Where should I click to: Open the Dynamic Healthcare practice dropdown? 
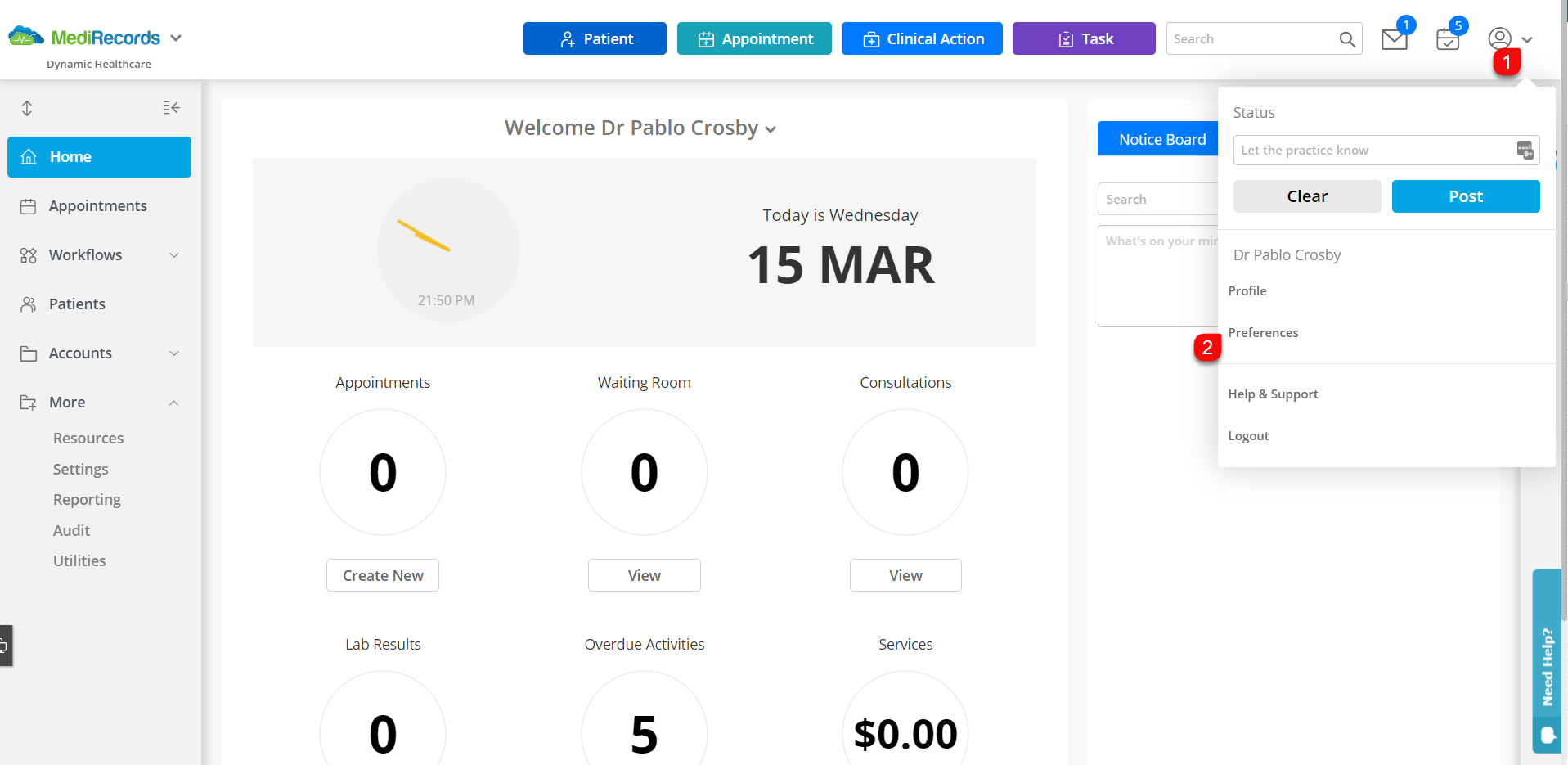point(175,37)
